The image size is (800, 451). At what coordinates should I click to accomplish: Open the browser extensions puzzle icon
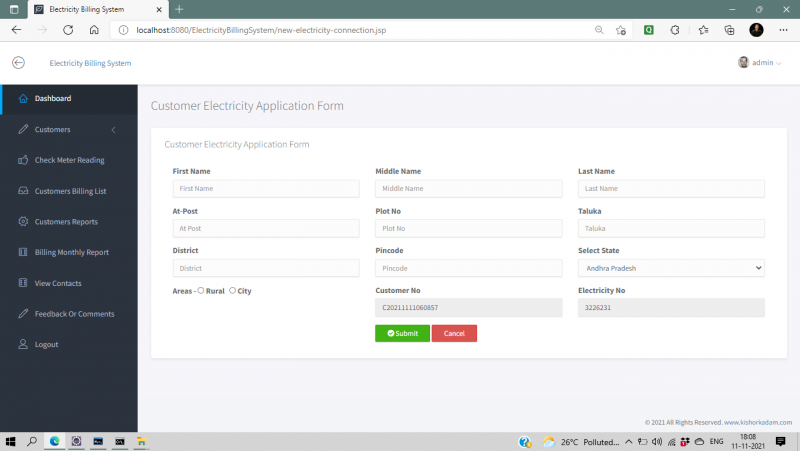click(x=674, y=30)
